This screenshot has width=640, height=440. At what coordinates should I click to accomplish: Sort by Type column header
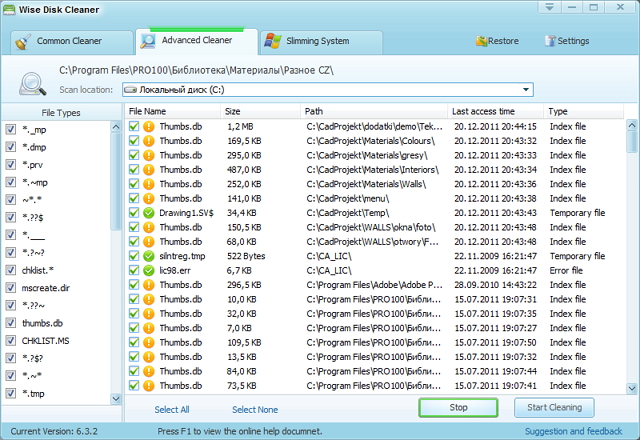click(x=584, y=111)
